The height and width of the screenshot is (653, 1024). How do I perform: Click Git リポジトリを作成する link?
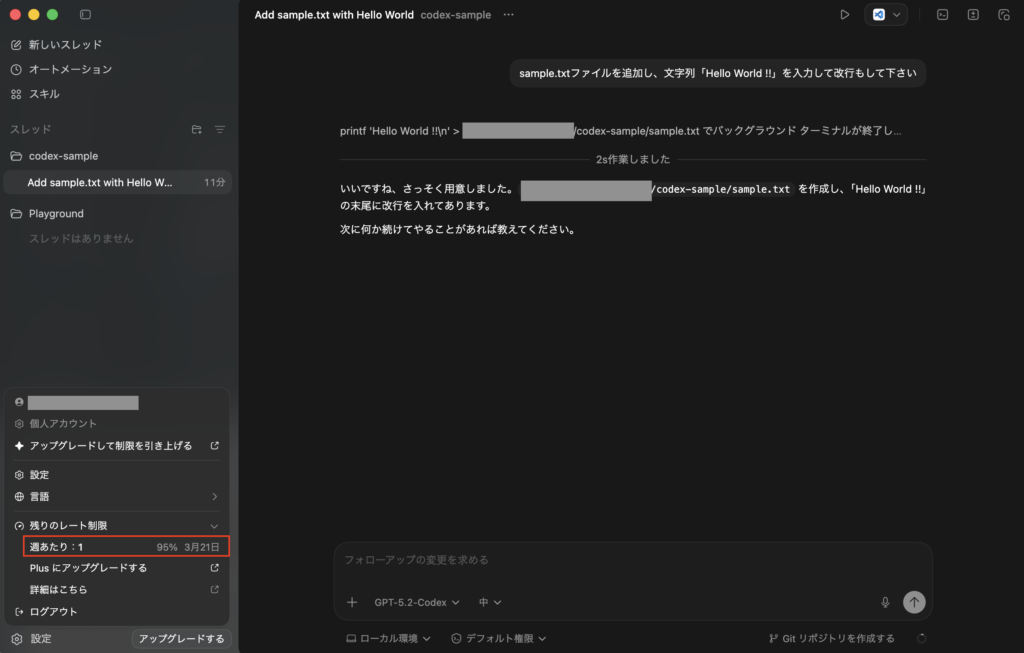[831, 638]
